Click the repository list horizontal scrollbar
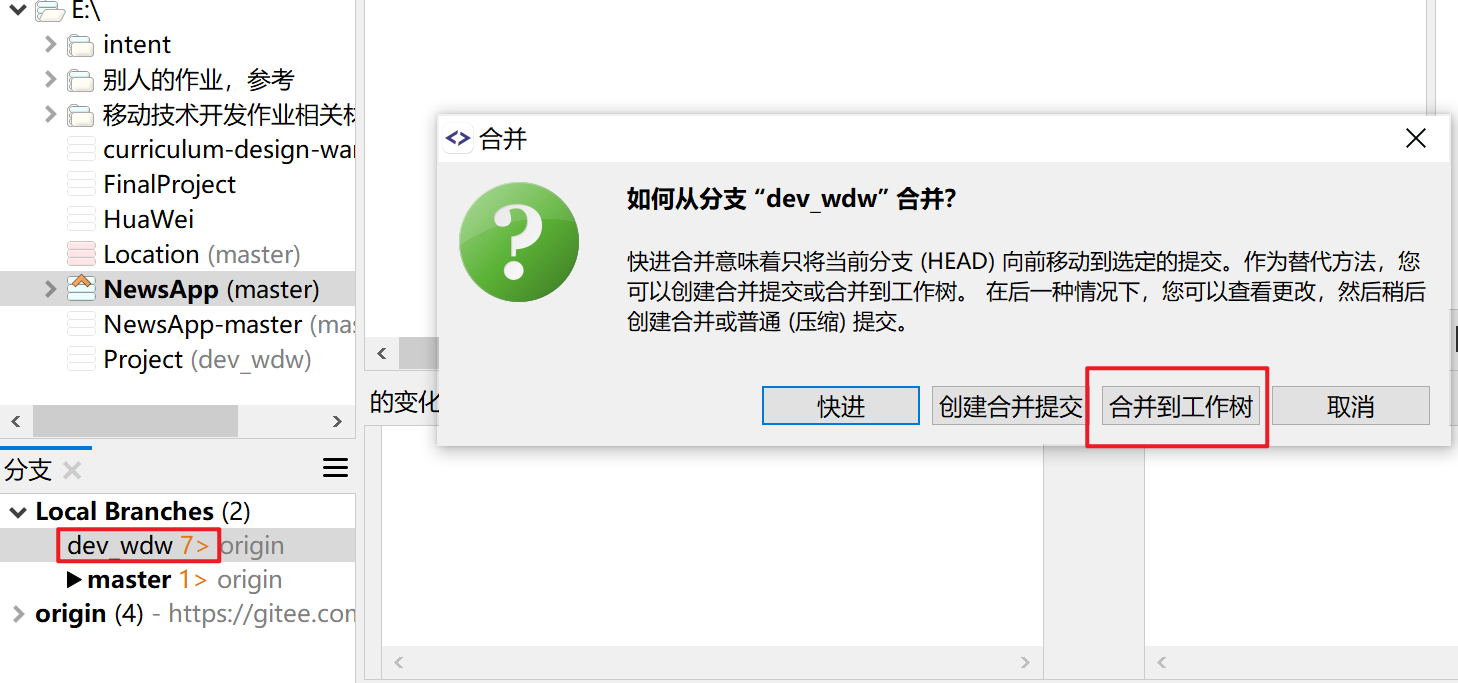The width and height of the screenshot is (1458, 683). (178, 421)
